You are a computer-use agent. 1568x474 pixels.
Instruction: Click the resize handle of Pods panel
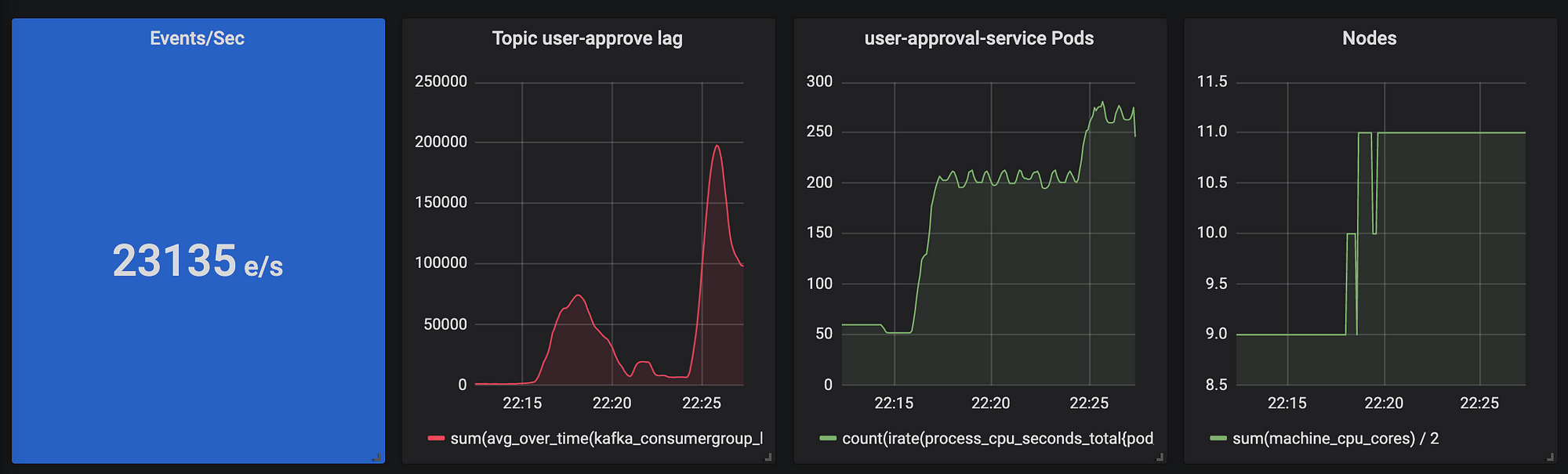pos(1159,456)
